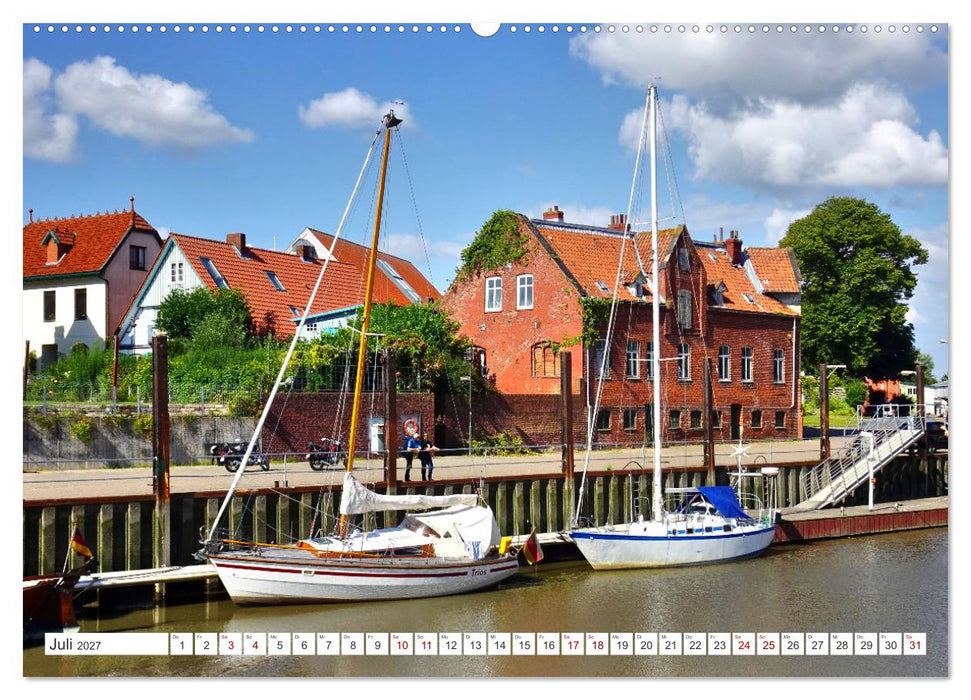This screenshot has height=700, width=971.
Task: Click day 9 in calendar strip
Action: [377, 644]
